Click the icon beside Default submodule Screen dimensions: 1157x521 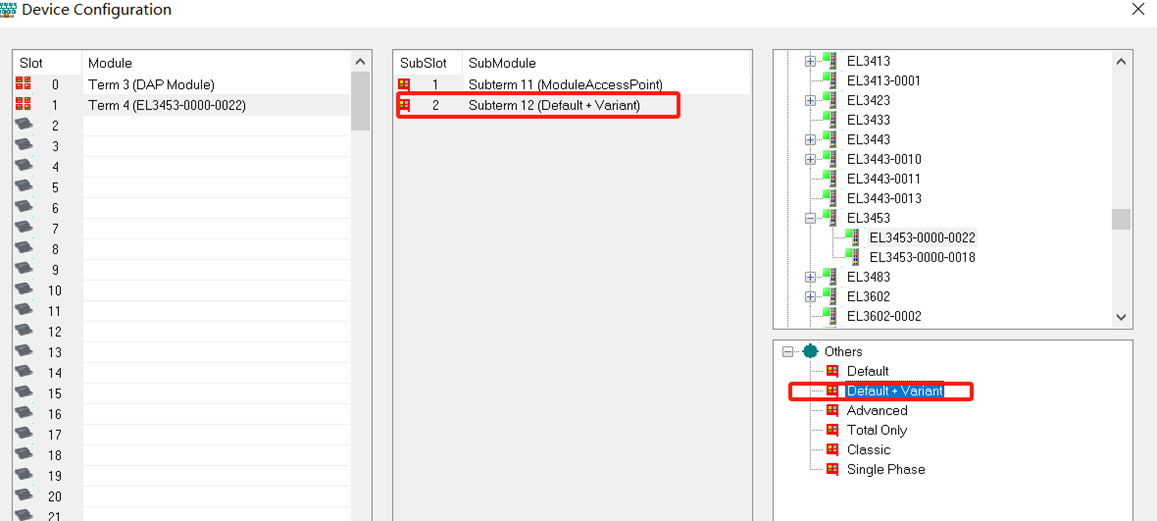[x=832, y=370]
